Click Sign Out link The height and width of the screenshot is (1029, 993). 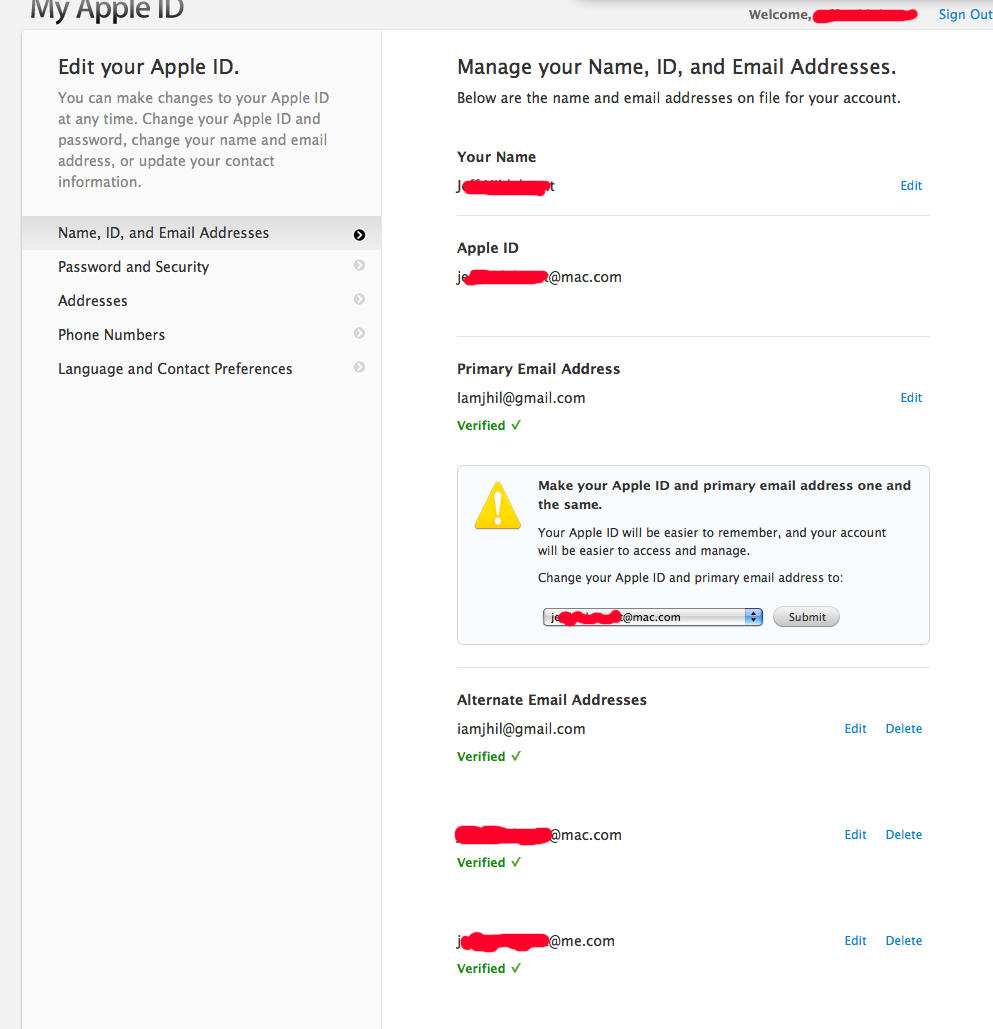pyautogui.click(x=965, y=14)
